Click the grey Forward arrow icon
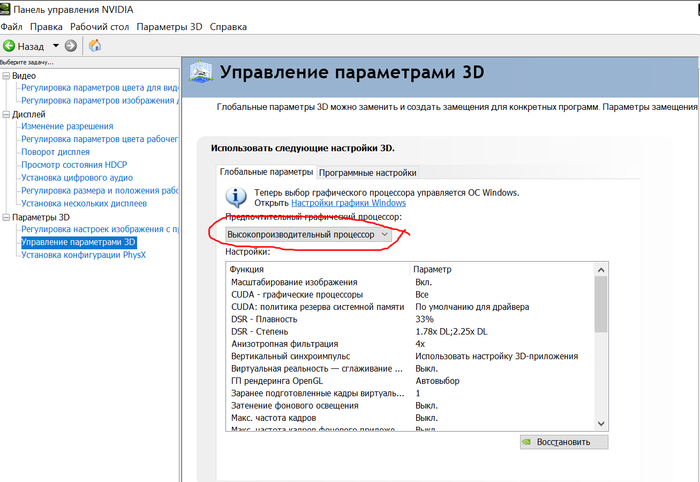 point(71,46)
